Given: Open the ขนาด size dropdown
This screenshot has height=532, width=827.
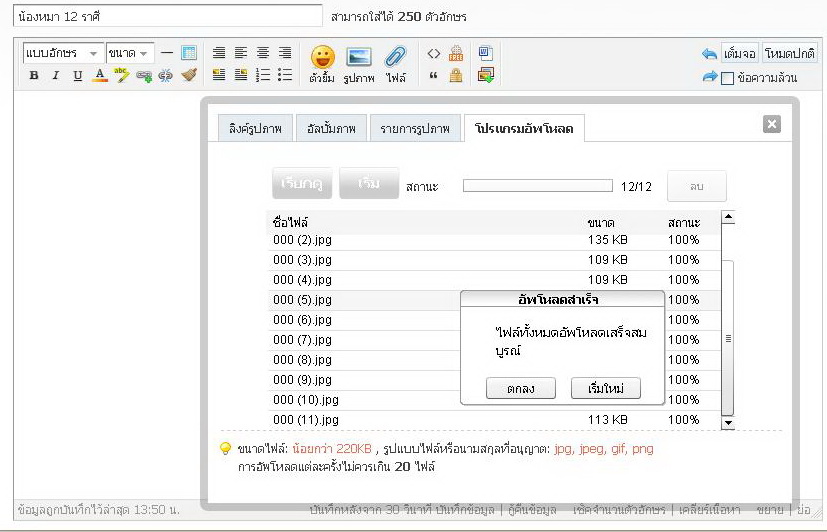Looking at the screenshot, I should (130, 53).
